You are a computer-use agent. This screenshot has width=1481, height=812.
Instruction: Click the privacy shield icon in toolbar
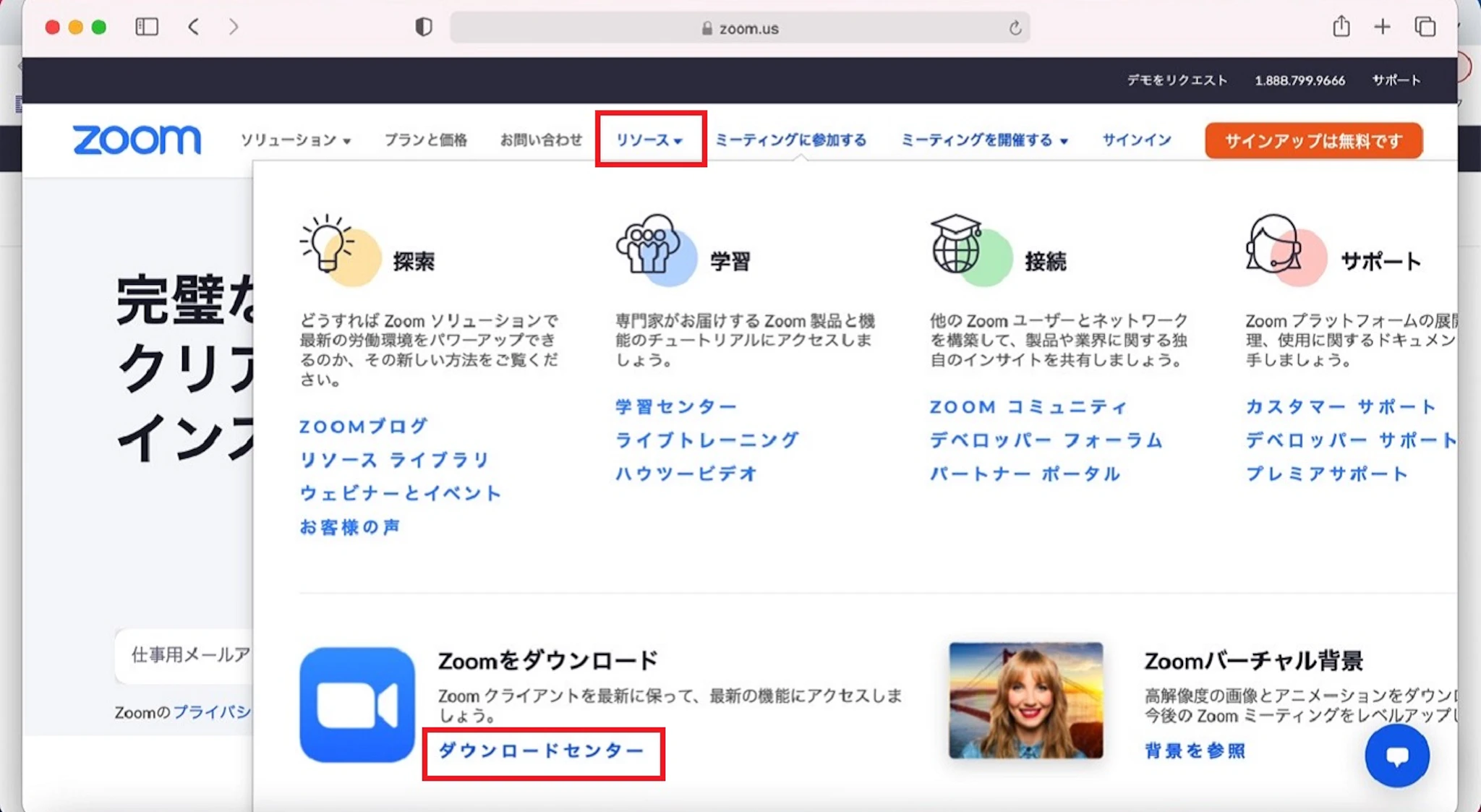point(423,27)
